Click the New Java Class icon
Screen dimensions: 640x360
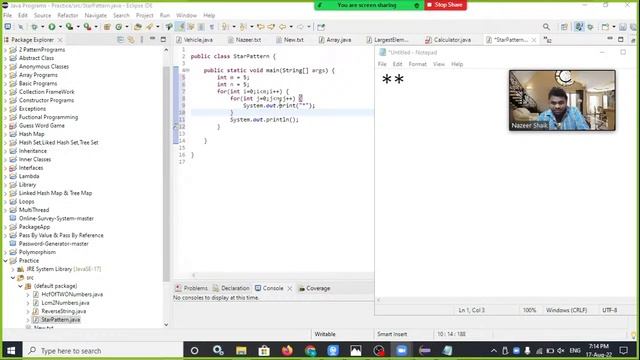tap(119, 27)
